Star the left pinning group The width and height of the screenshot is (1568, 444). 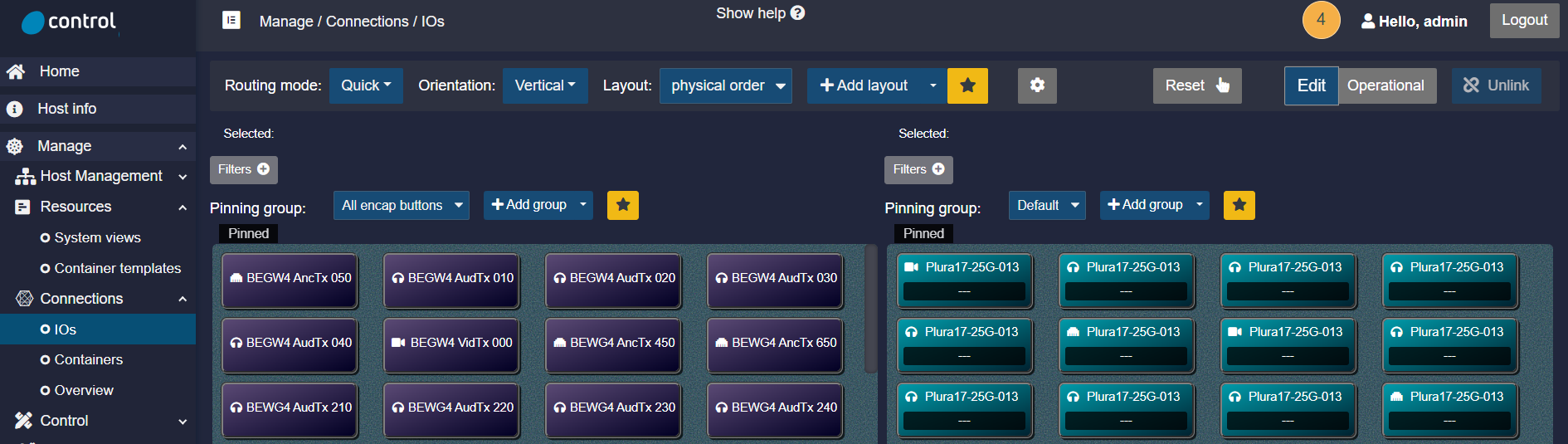coord(622,205)
